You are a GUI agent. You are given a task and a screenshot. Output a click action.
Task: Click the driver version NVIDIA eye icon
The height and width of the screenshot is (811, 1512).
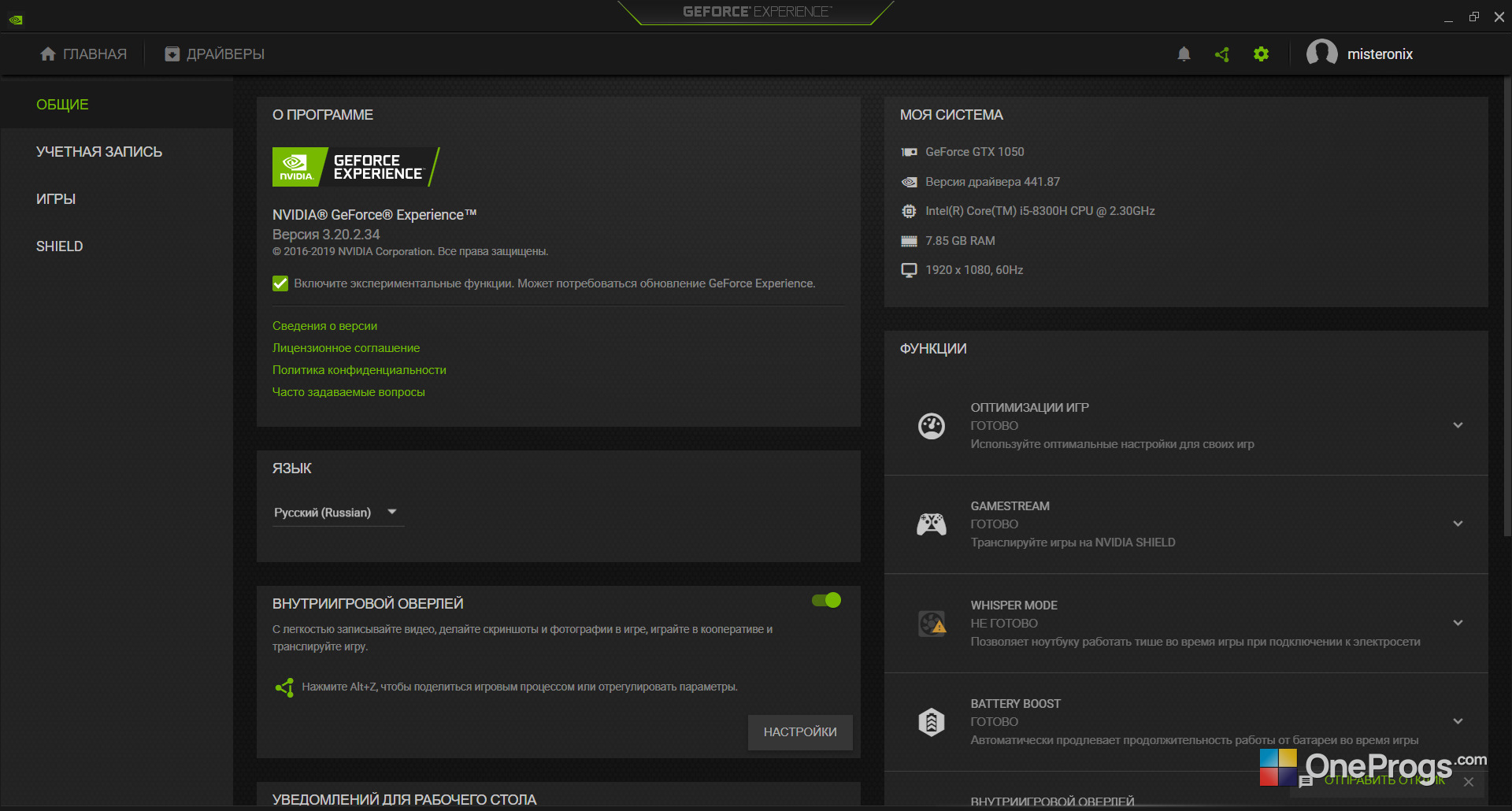coord(909,182)
